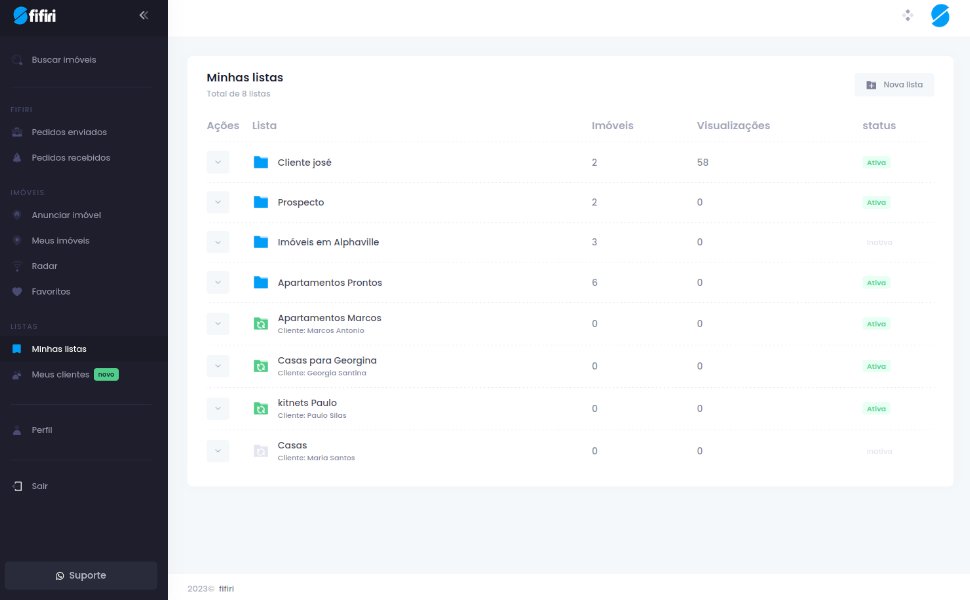Select Radar in the sidebar

pos(44,266)
